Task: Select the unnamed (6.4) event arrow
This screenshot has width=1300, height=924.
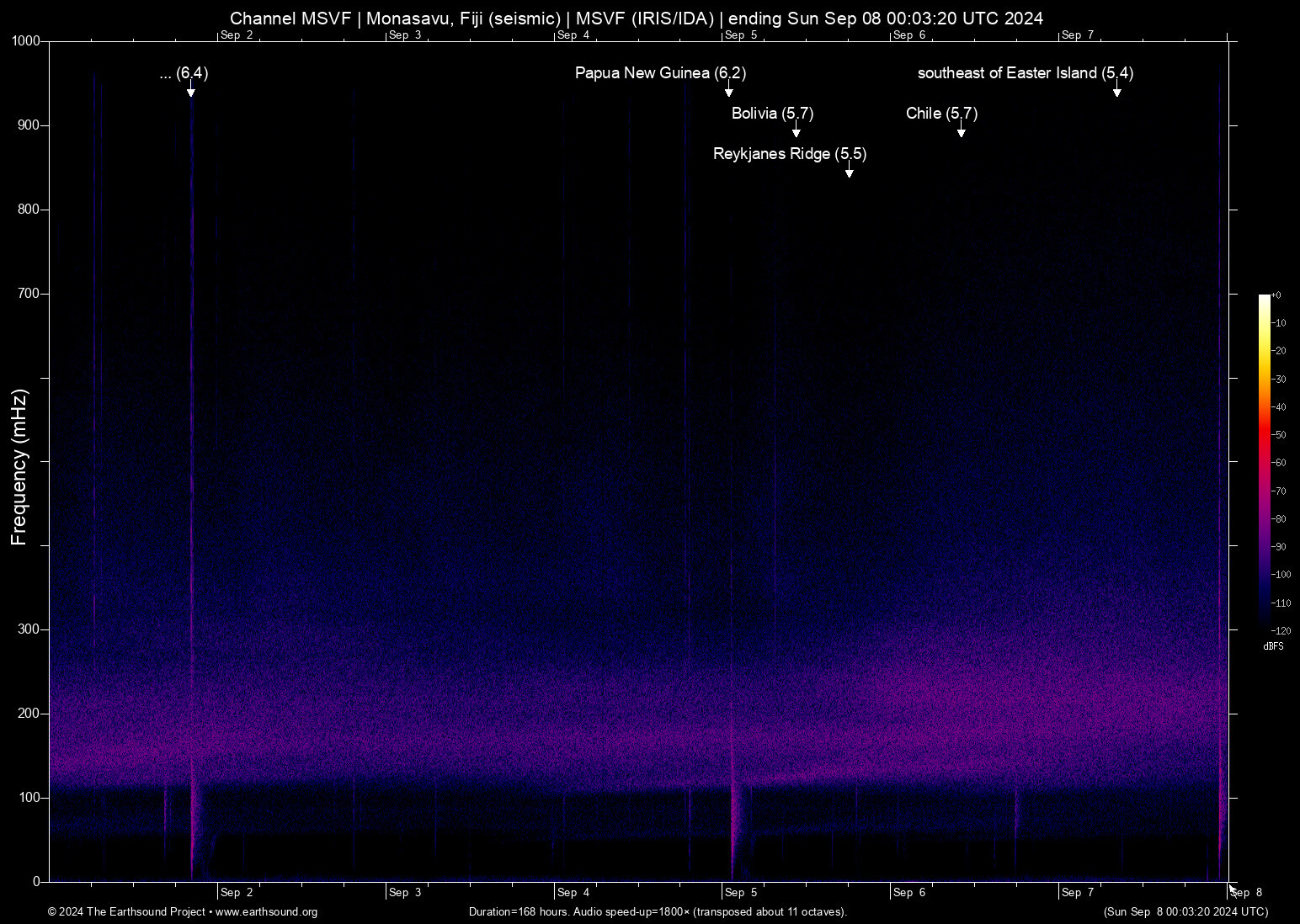Action: (191, 93)
